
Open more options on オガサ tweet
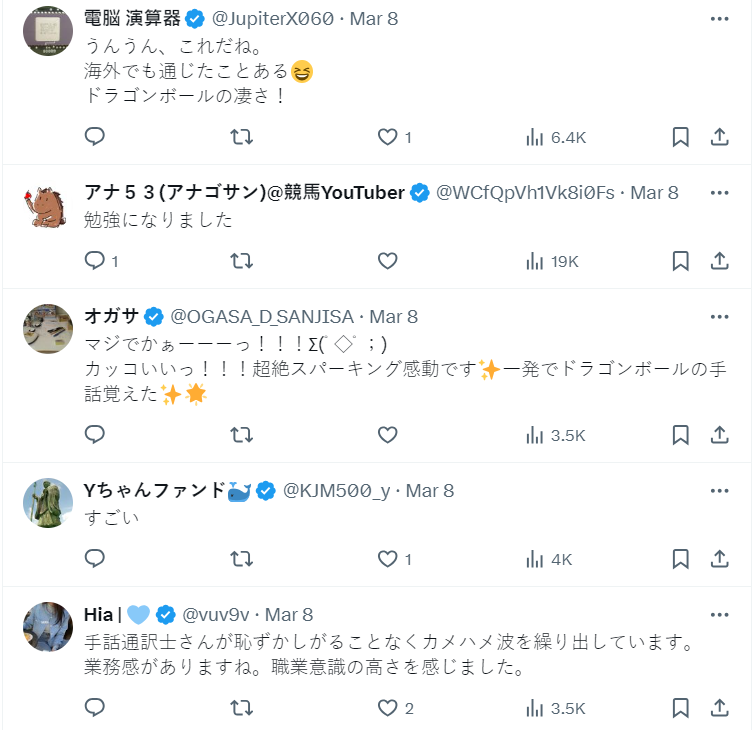click(719, 317)
